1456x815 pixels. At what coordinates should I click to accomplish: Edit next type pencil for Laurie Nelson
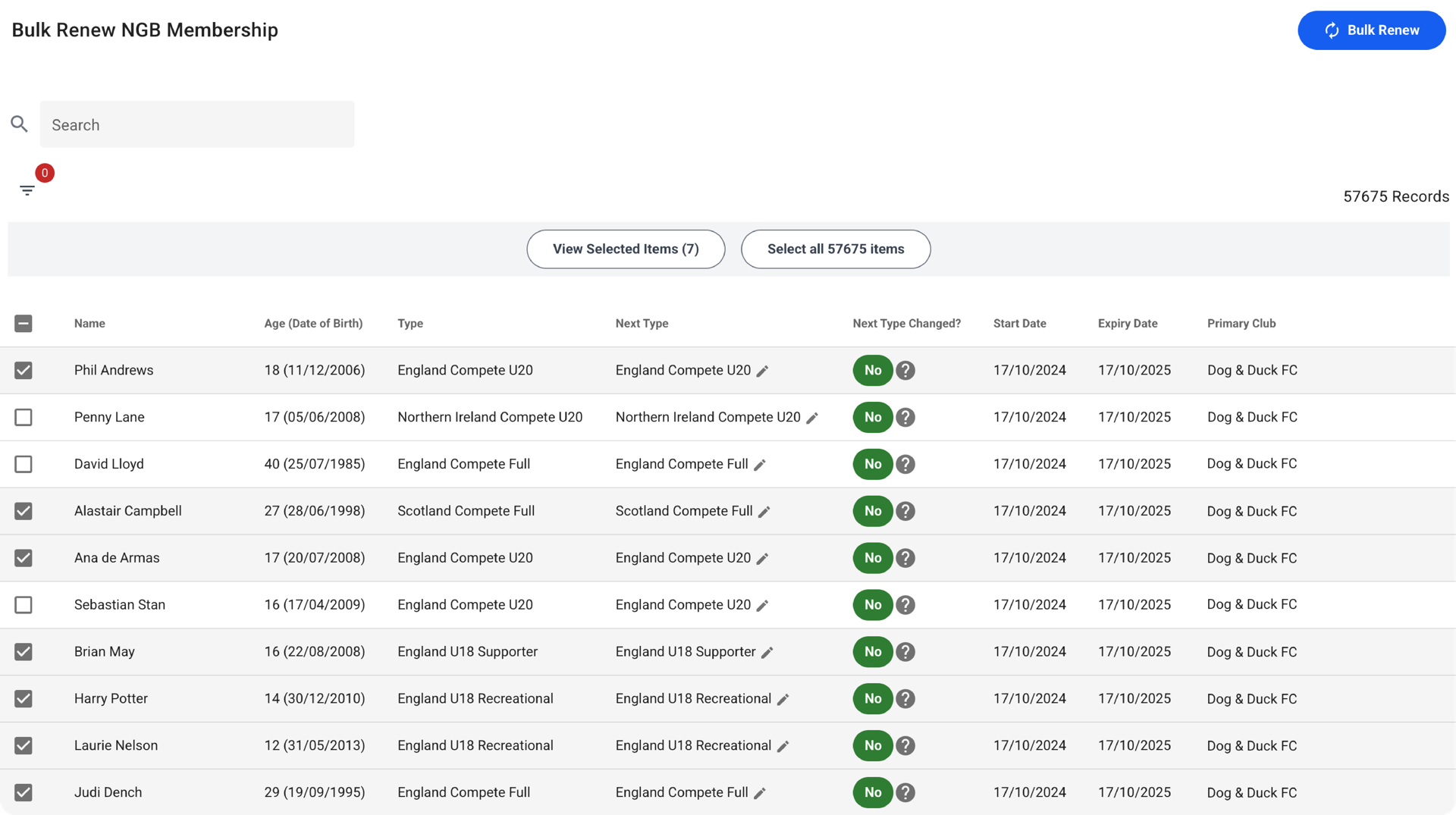(x=783, y=747)
